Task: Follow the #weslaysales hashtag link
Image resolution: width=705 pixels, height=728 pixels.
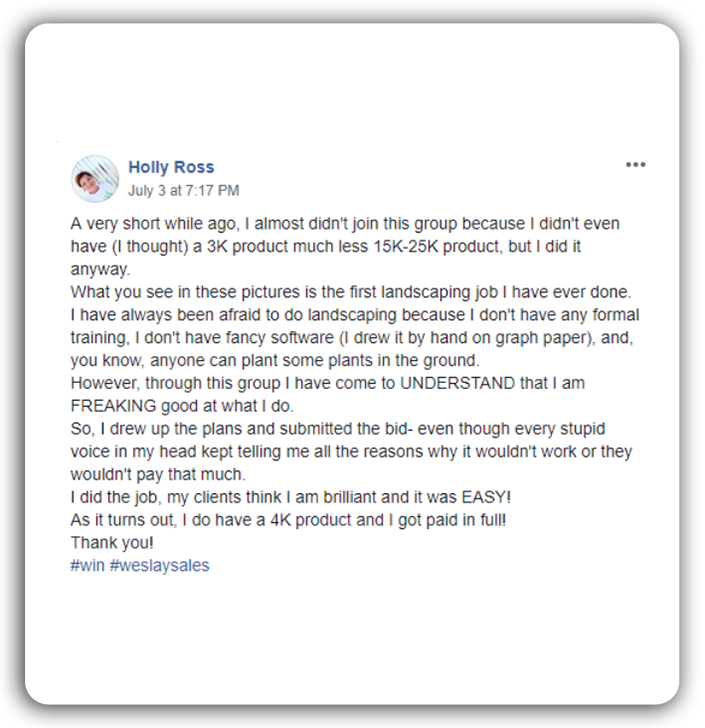Action: (x=160, y=565)
